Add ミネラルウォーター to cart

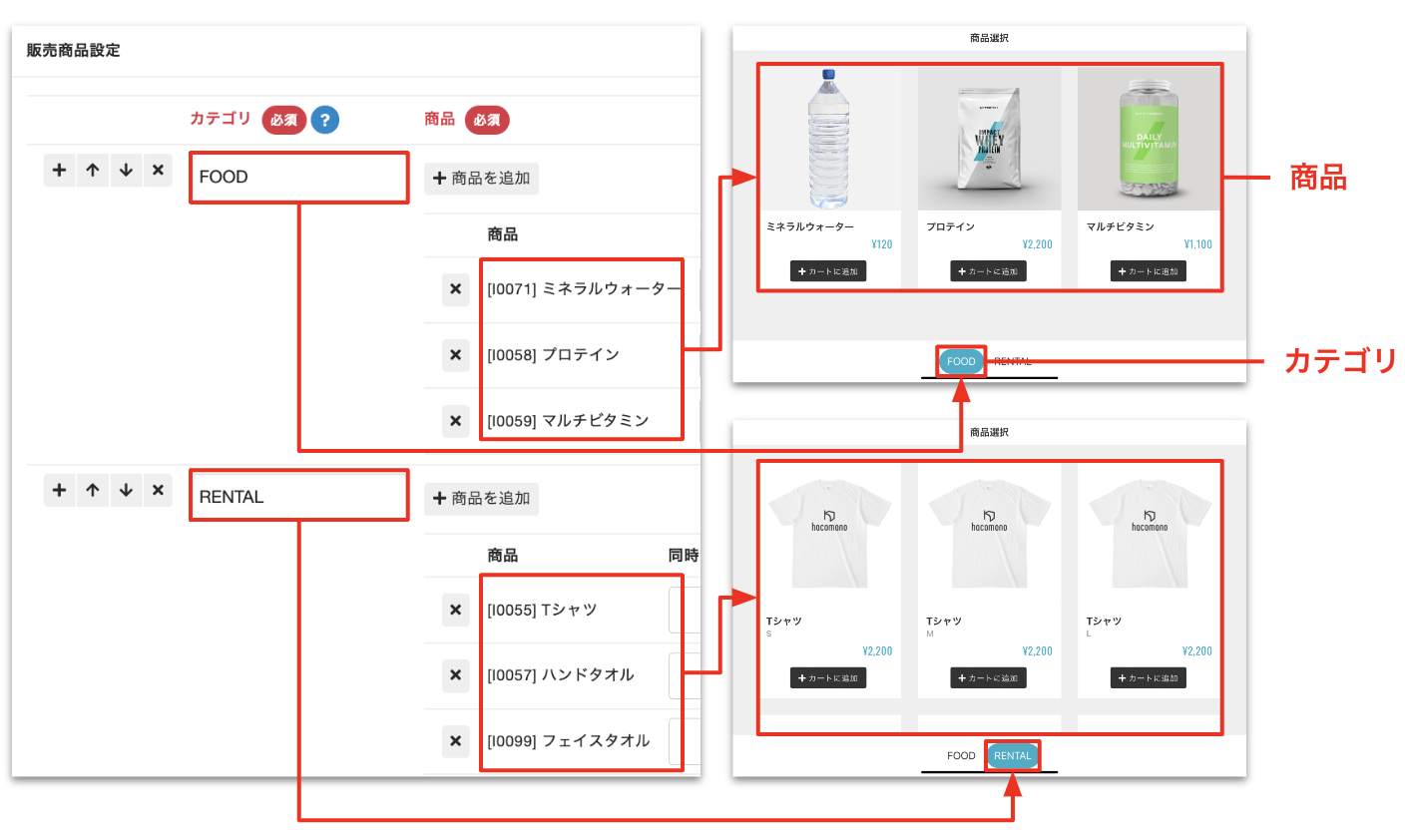pos(828,271)
